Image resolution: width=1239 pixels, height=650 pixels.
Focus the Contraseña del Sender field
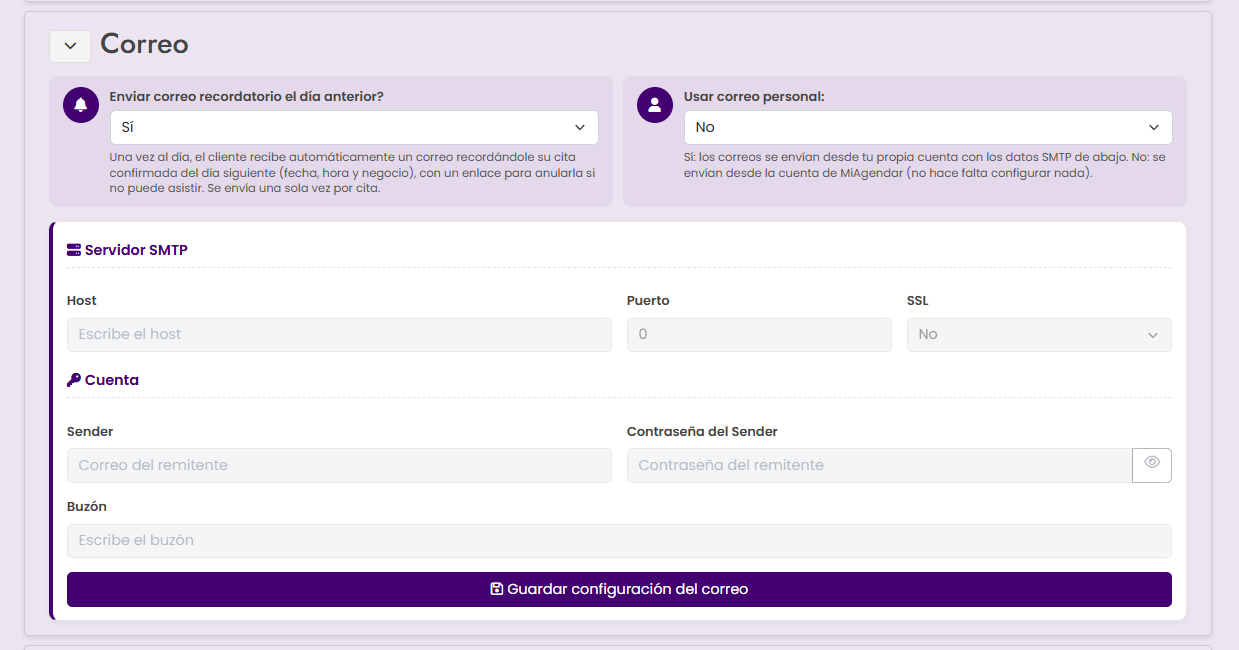(879, 466)
